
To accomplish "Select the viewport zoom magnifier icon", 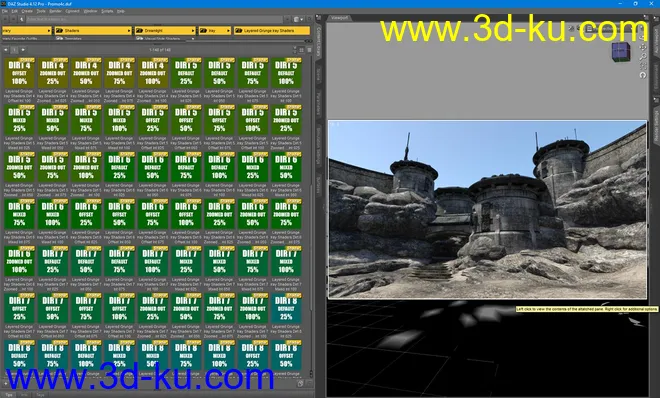I will (643, 56).
